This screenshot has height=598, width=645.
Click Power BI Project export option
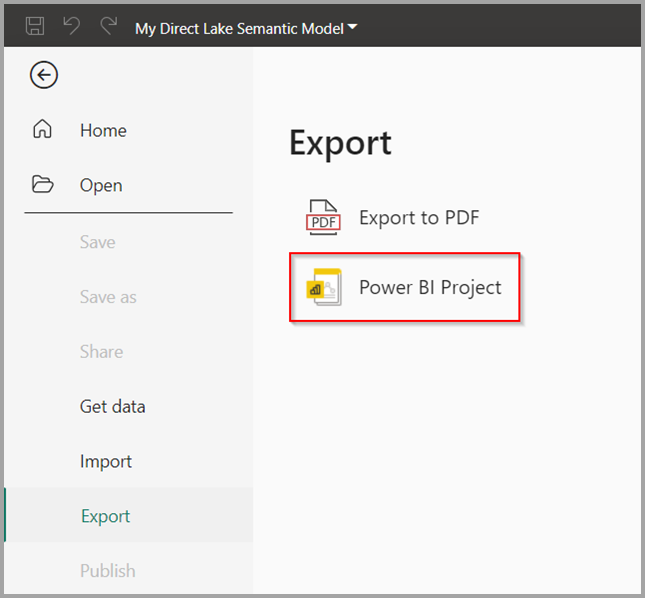(405, 287)
